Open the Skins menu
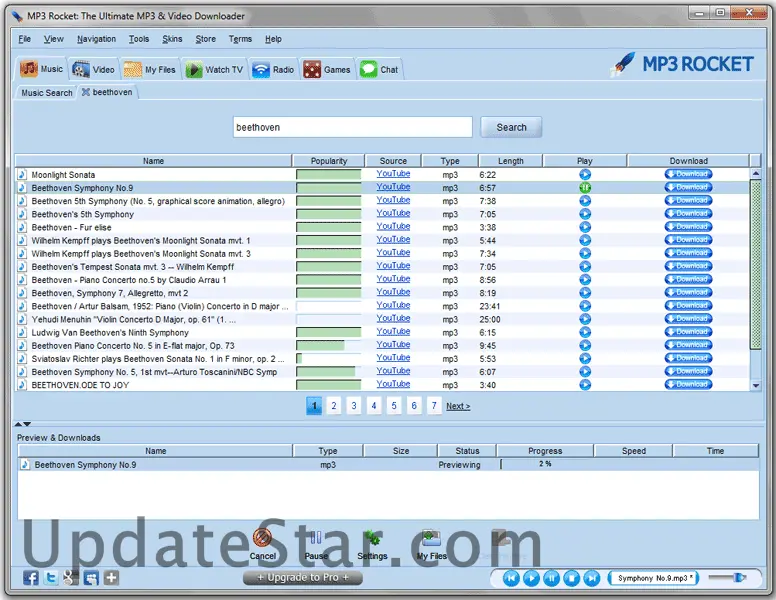776x600 pixels. pyautogui.click(x=172, y=39)
